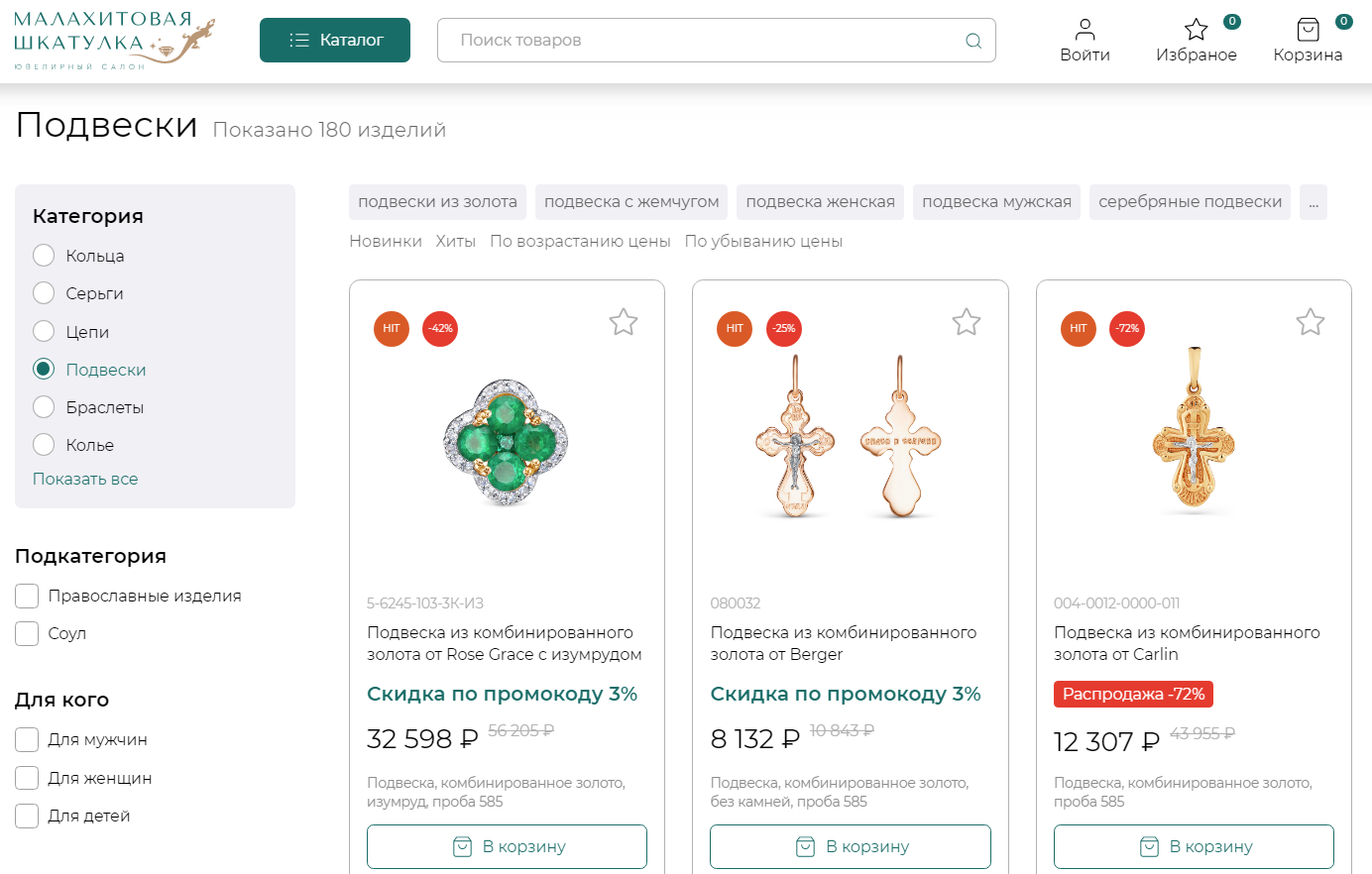Open the login user icon

pos(1085,30)
